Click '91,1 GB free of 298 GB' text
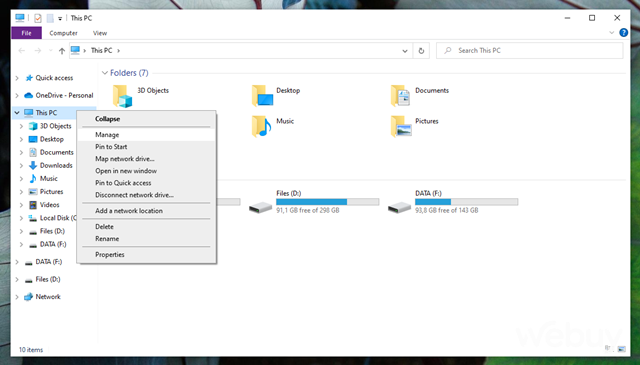 [308, 211]
